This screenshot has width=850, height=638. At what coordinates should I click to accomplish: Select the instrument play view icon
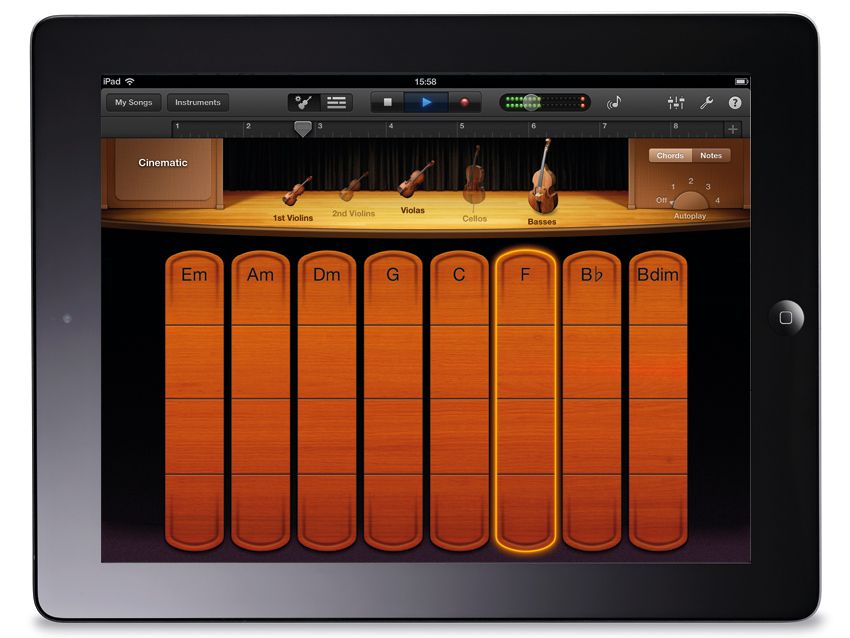(x=304, y=101)
